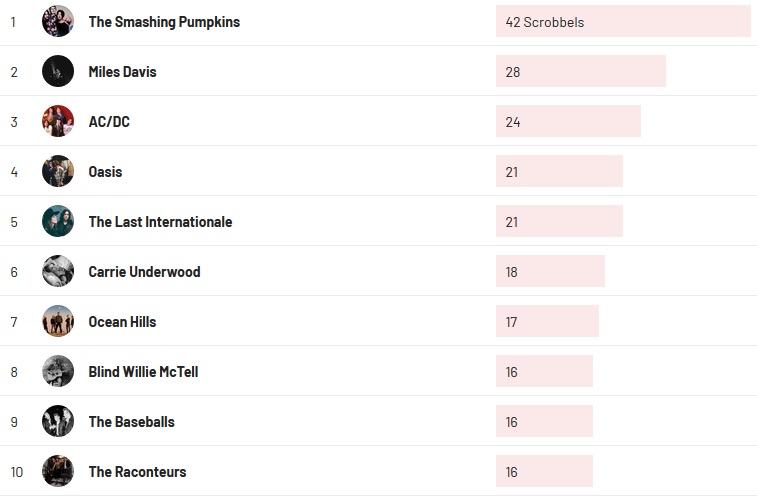Click The Smashing Pumpkins avatar image

(x=58, y=21)
